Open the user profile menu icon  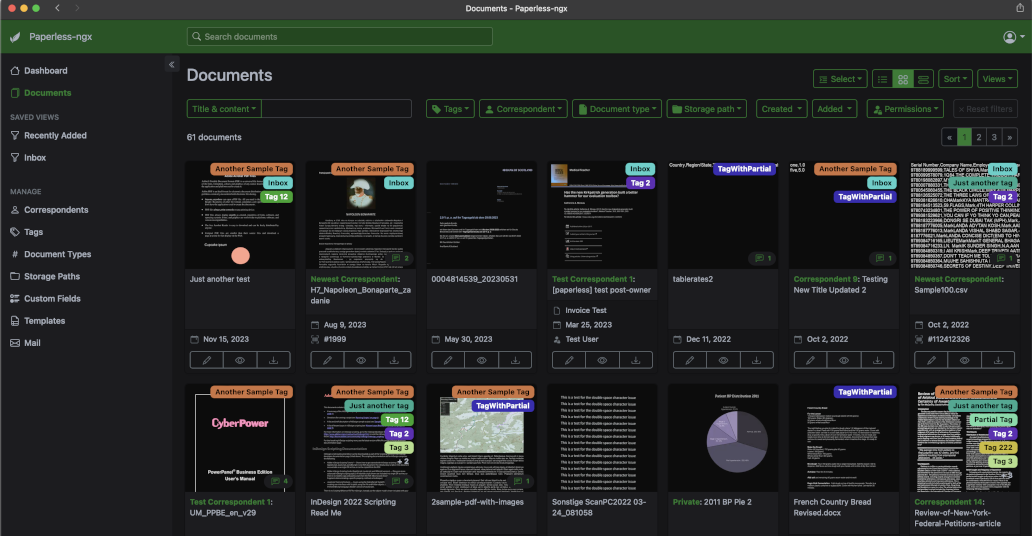click(1009, 37)
